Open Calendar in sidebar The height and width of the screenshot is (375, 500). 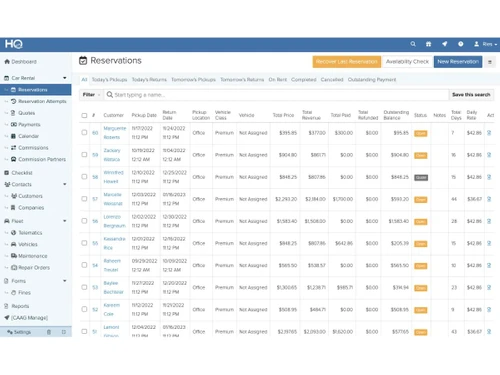(25, 136)
